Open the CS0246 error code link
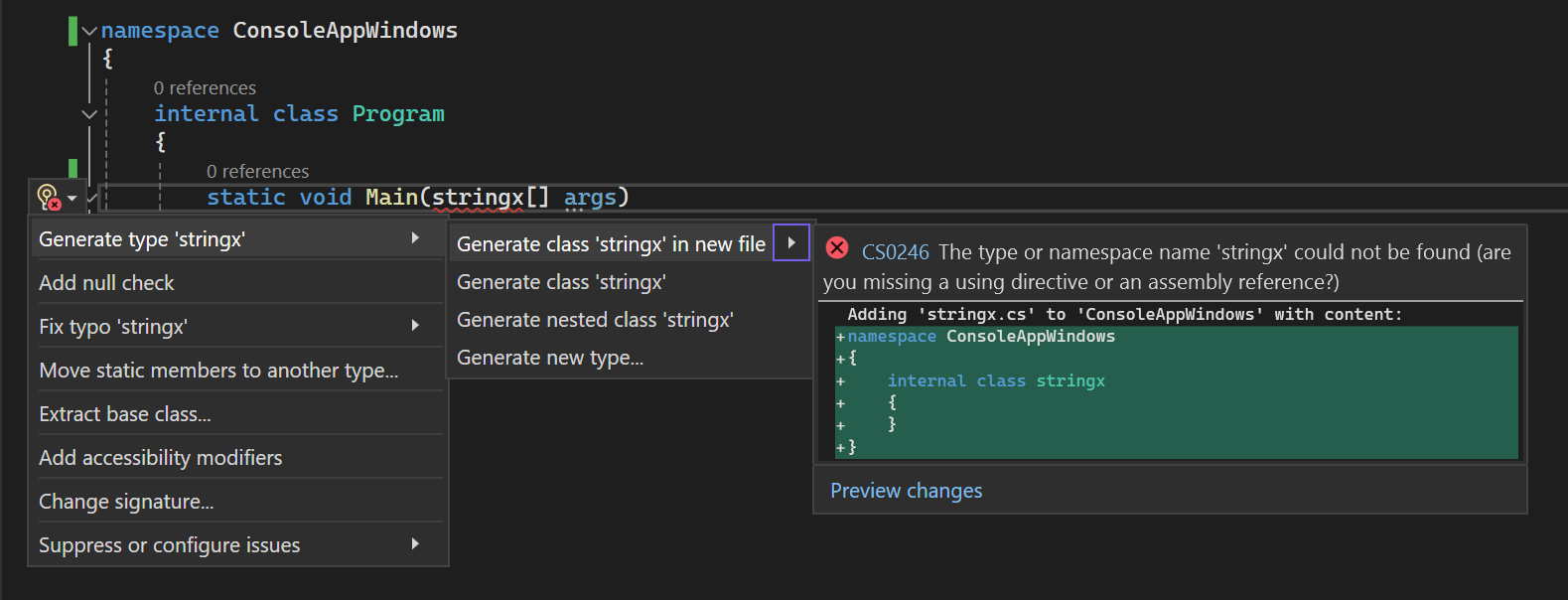 (895, 252)
